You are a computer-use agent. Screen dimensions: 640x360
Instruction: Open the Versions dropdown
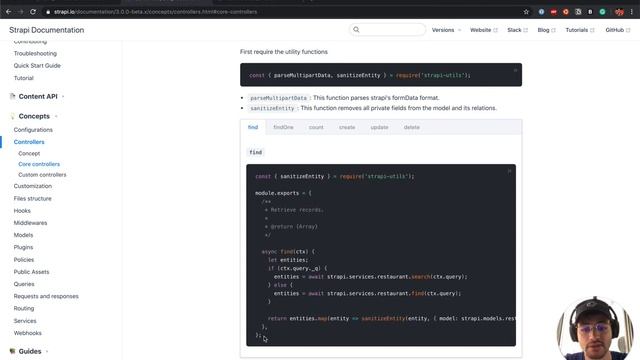[447, 30]
